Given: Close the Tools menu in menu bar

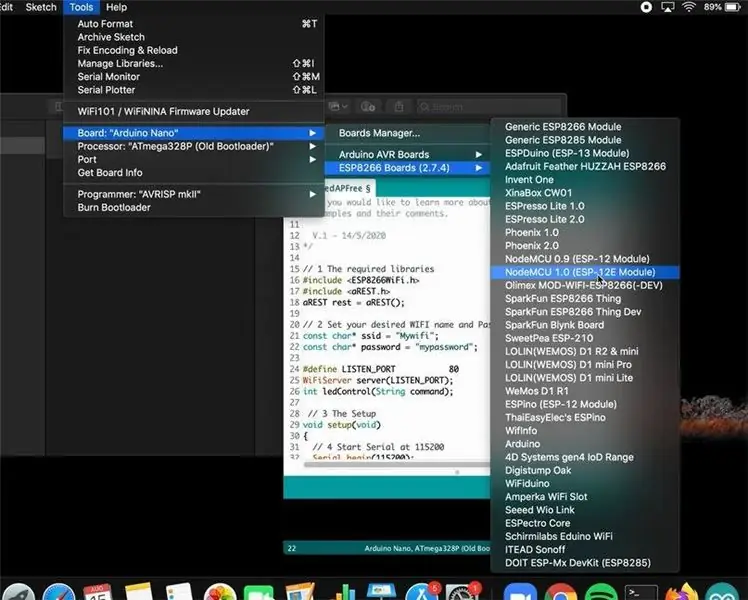Looking at the screenshot, I should [x=81, y=7].
